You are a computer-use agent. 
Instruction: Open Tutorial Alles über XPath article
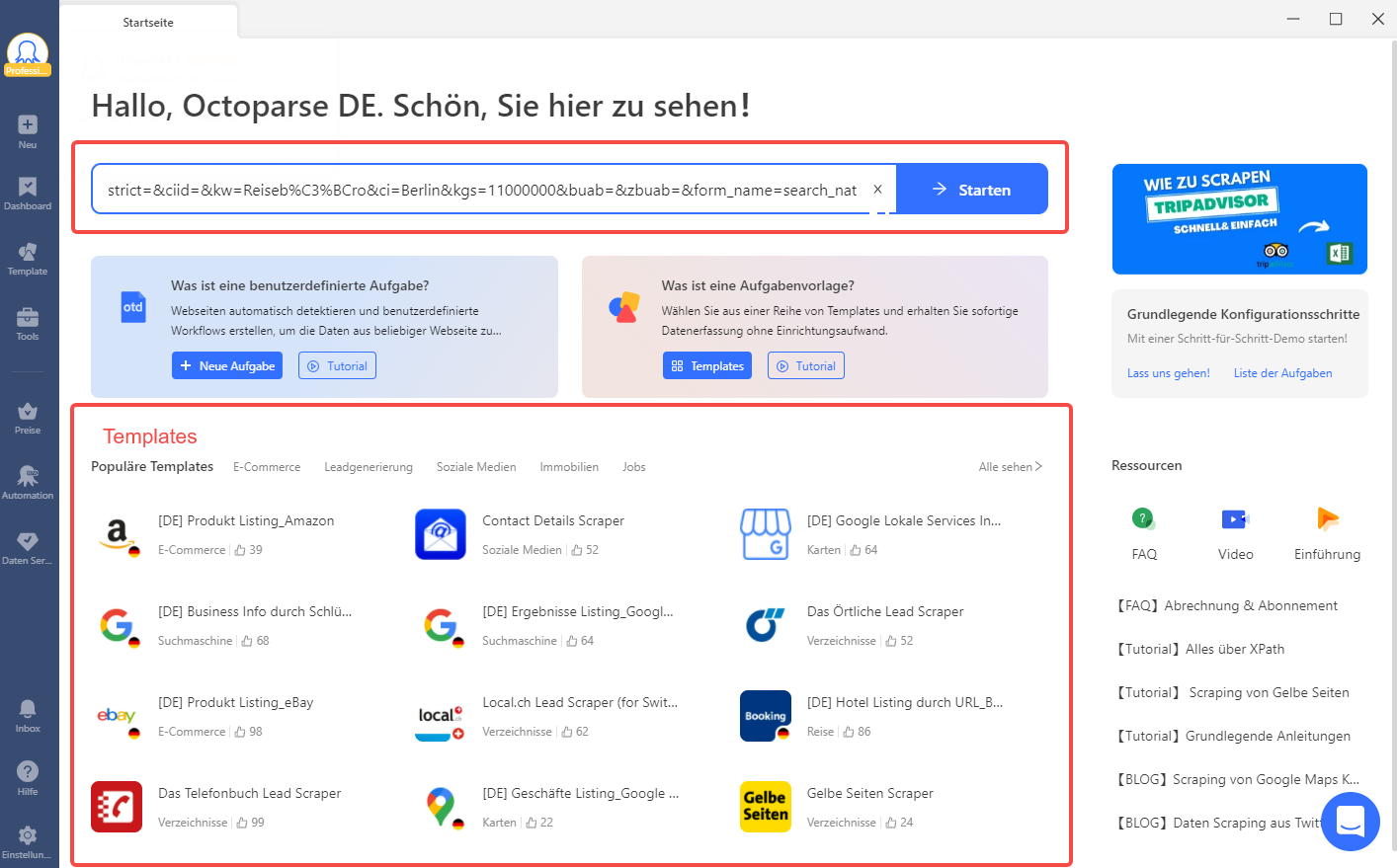tap(1199, 649)
